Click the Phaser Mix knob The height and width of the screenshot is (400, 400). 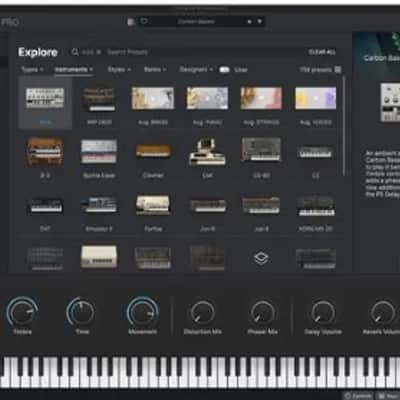click(x=262, y=313)
